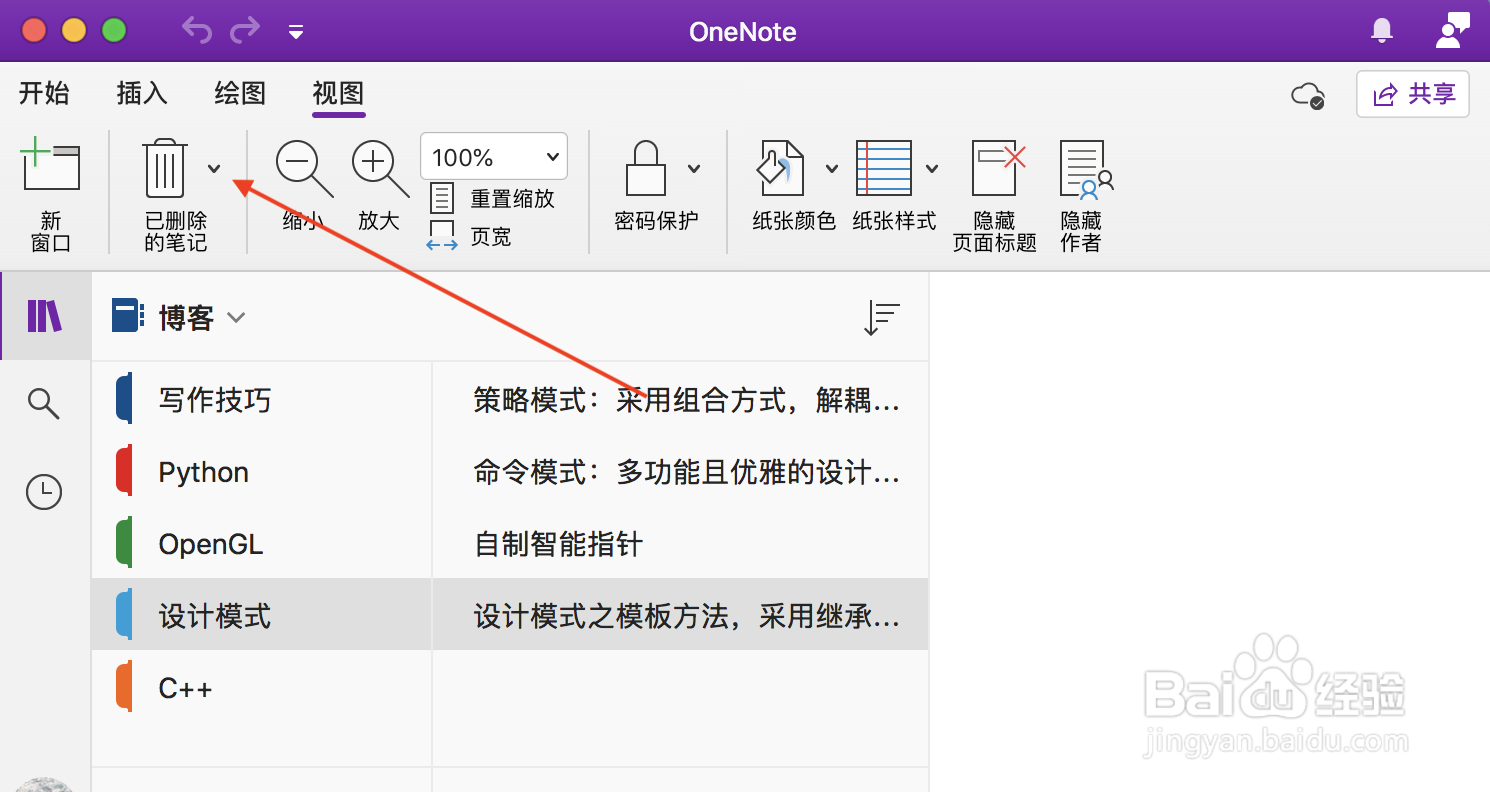1490x792 pixels.
Task: Open the notifications bell
Action: point(1382,31)
